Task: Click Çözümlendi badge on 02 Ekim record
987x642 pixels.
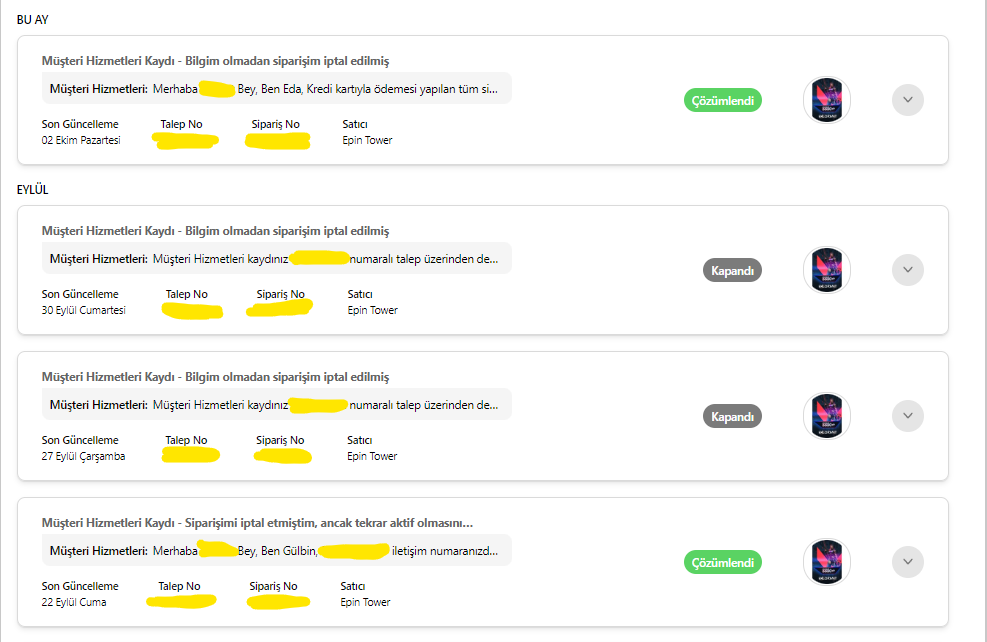Action: coord(723,100)
